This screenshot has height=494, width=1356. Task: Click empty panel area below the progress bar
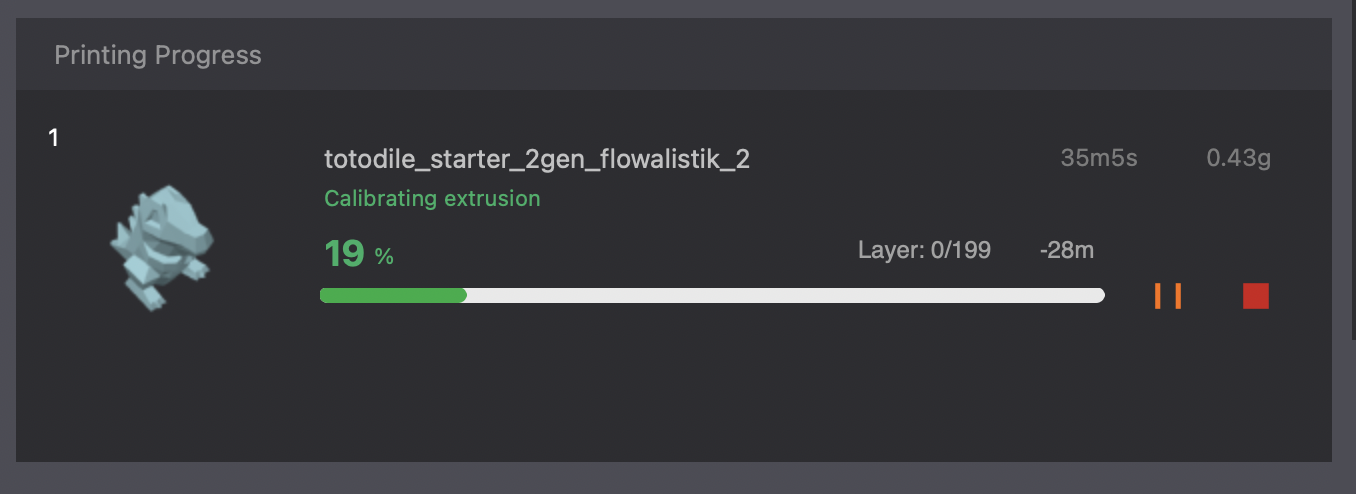click(700, 390)
